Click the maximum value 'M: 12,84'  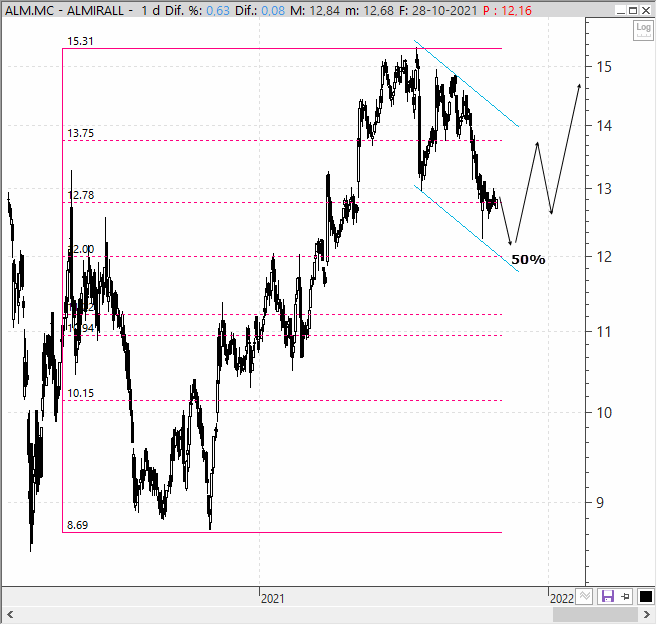pos(315,10)
